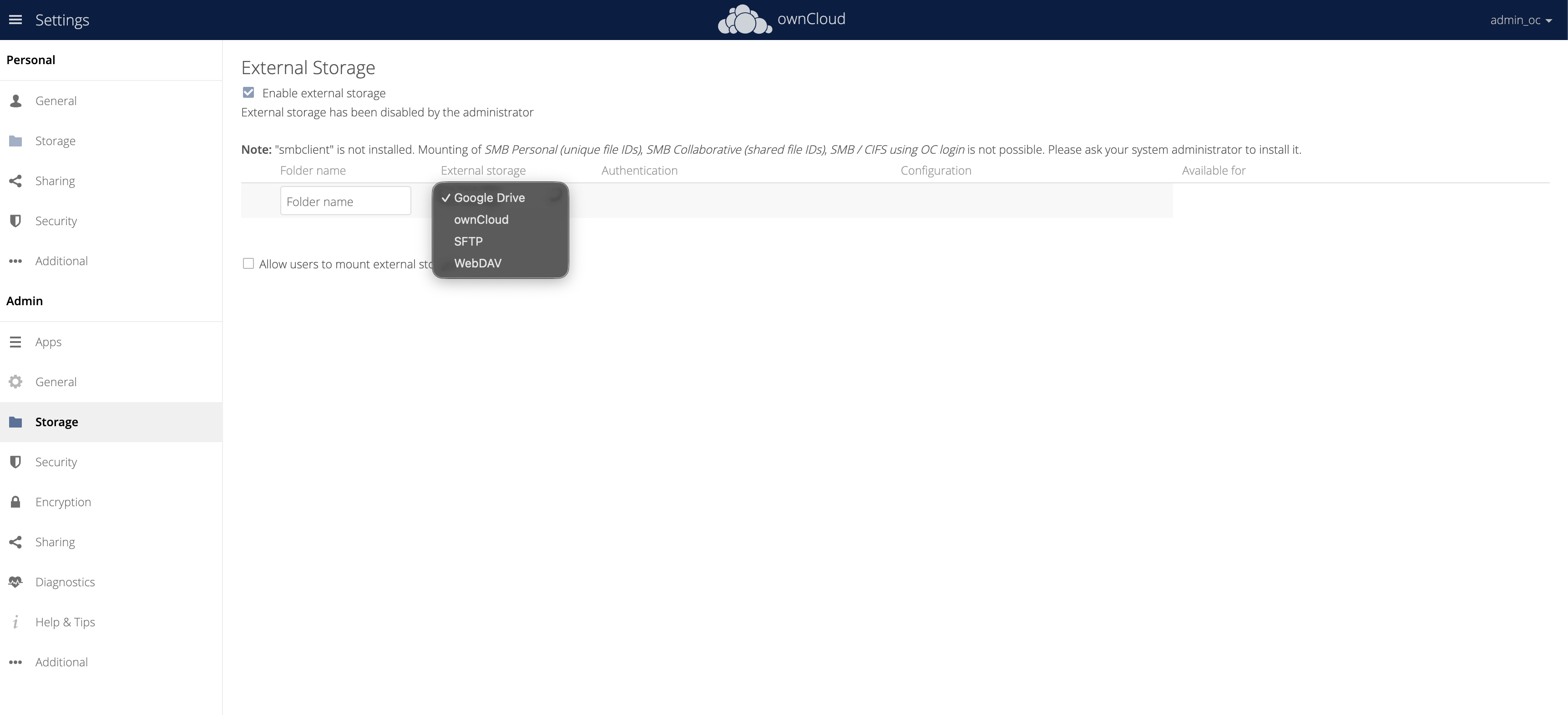Choose WebDAV as external storage type
This screenshot has height=715, width=1568.
477,263
